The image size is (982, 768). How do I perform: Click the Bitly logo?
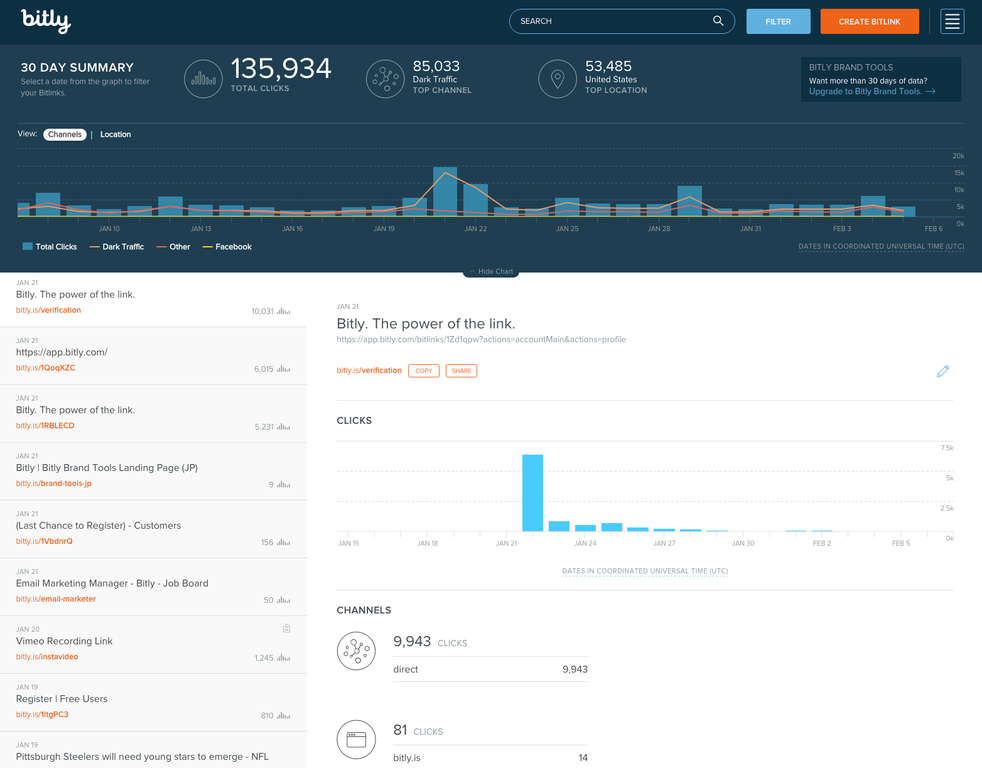[x=46, y=21]
